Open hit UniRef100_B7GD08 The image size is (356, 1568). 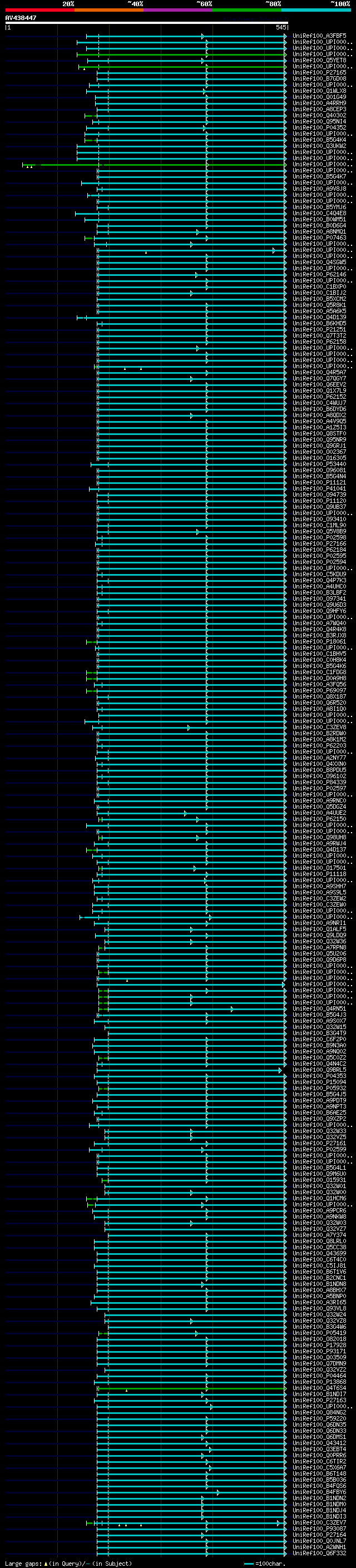click(319, 78)
